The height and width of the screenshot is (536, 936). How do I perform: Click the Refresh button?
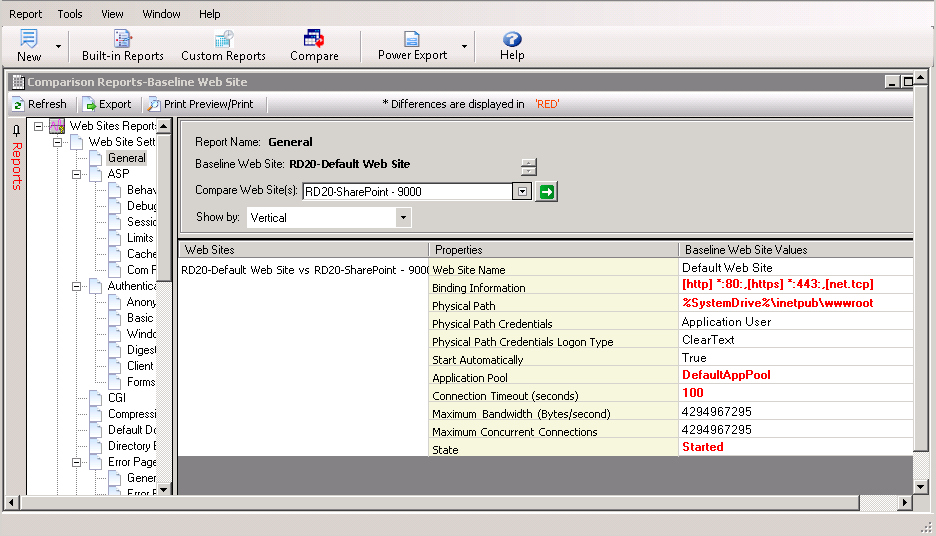click(40, 104)
